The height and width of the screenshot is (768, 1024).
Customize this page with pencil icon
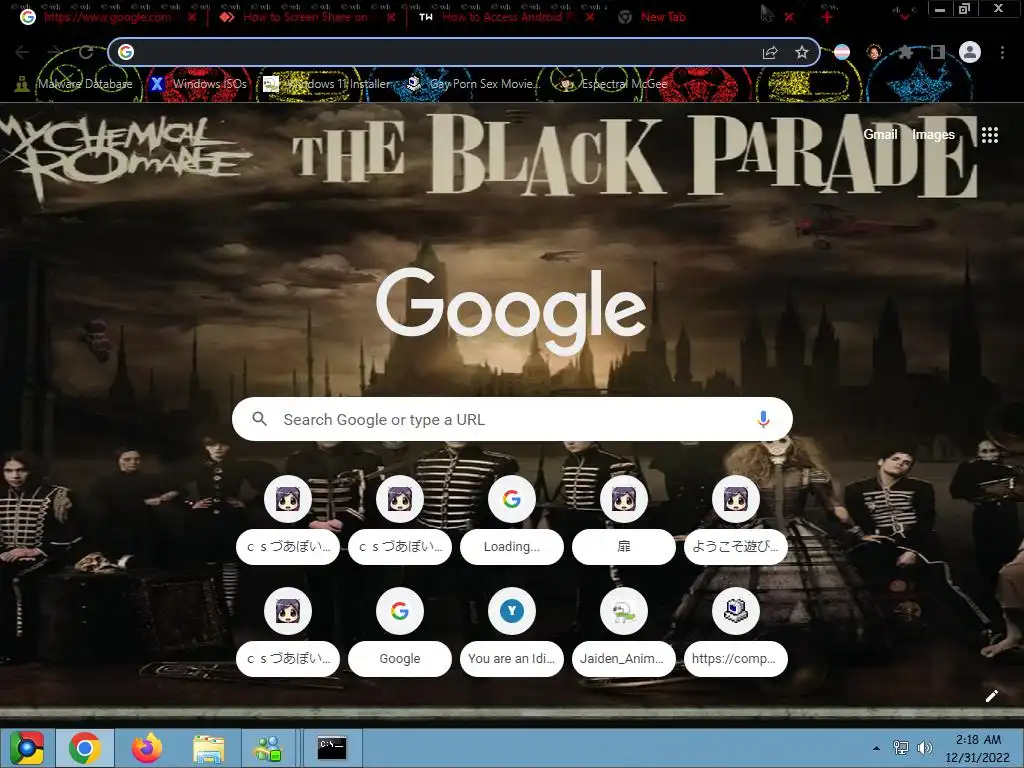[991, 696]
